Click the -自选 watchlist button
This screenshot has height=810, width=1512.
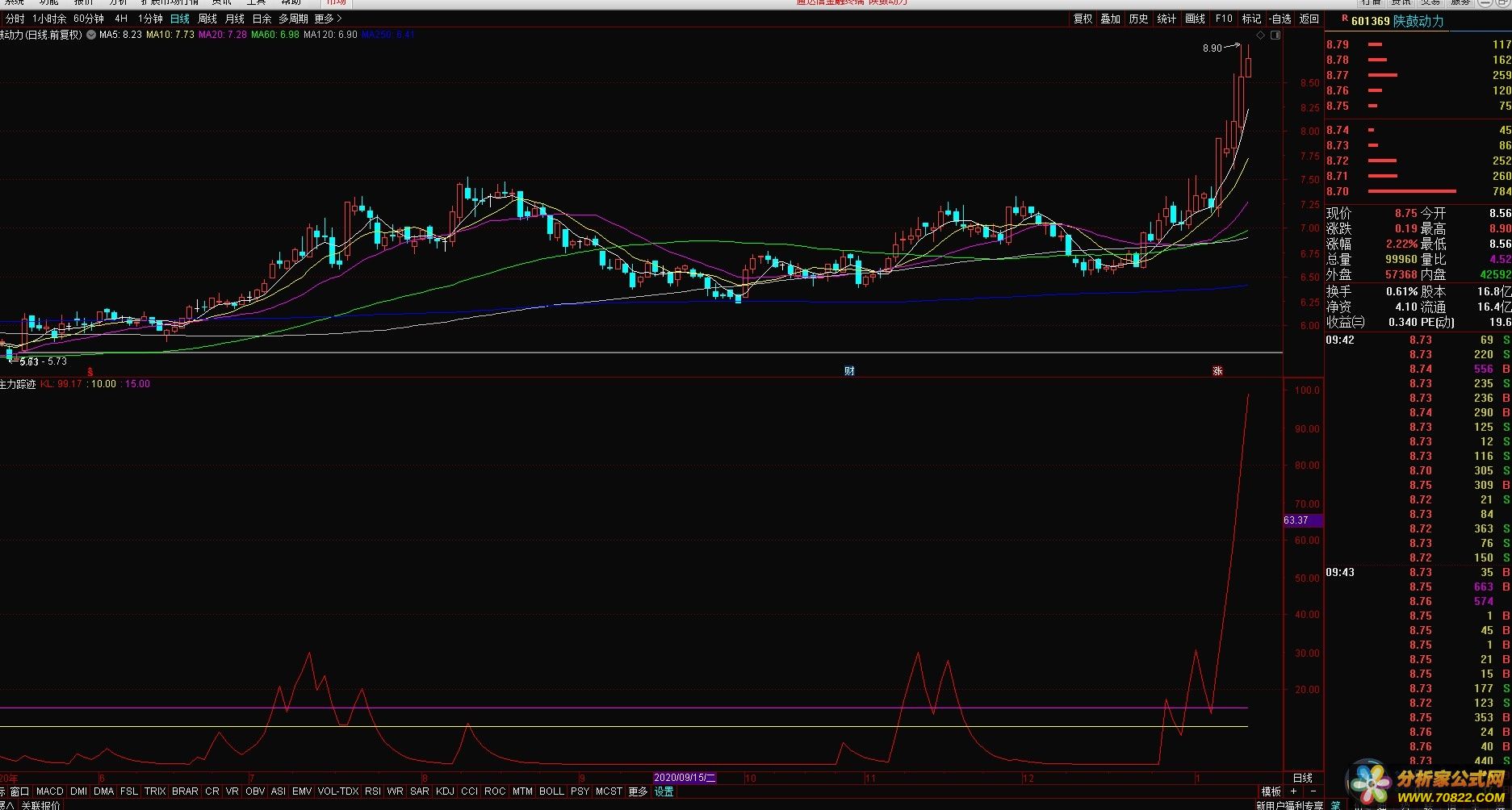tap(1280, 19)
